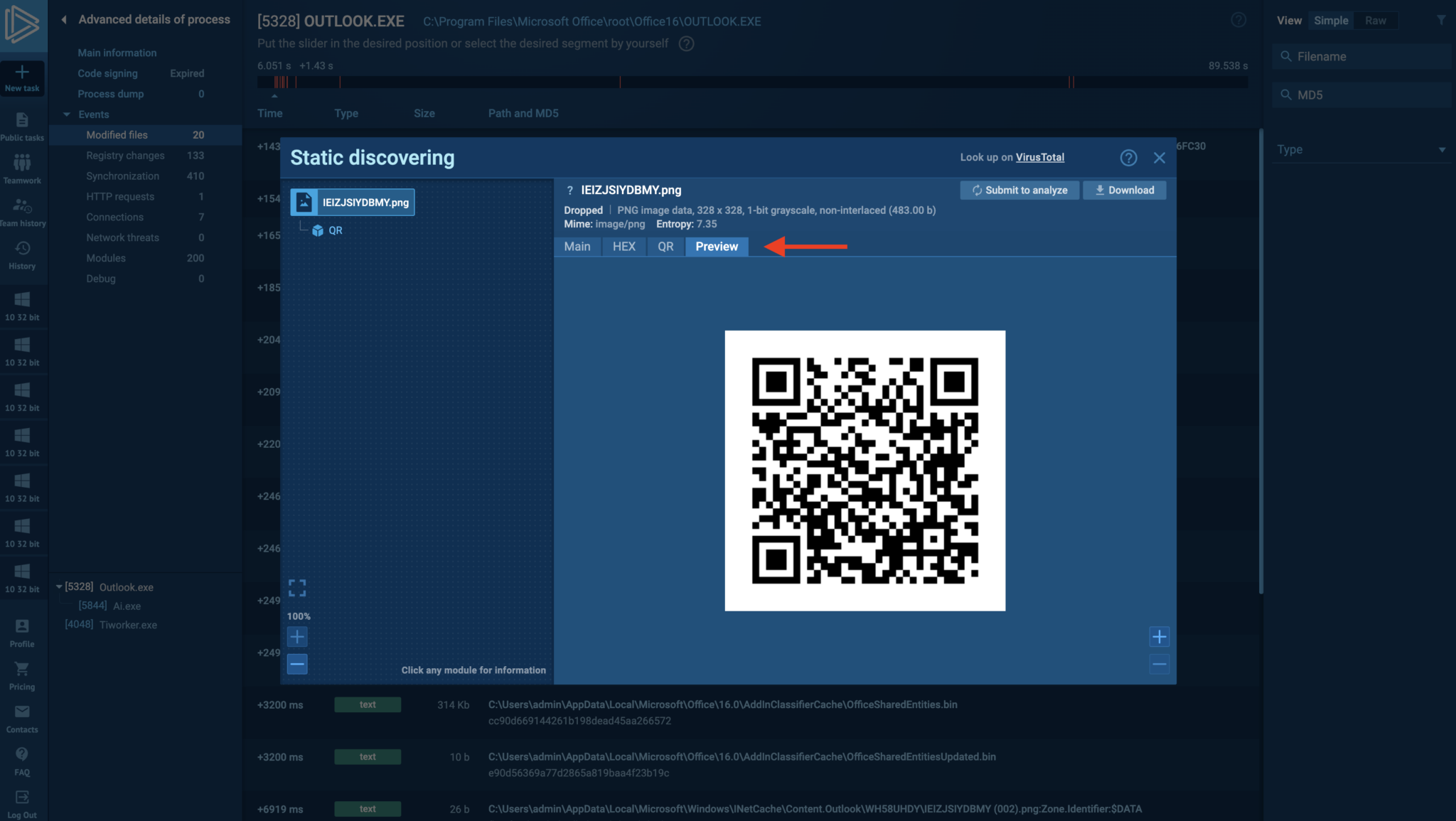Switch the view to Raw
The height and width of the screenshot is (821, 1456).
1375,21
